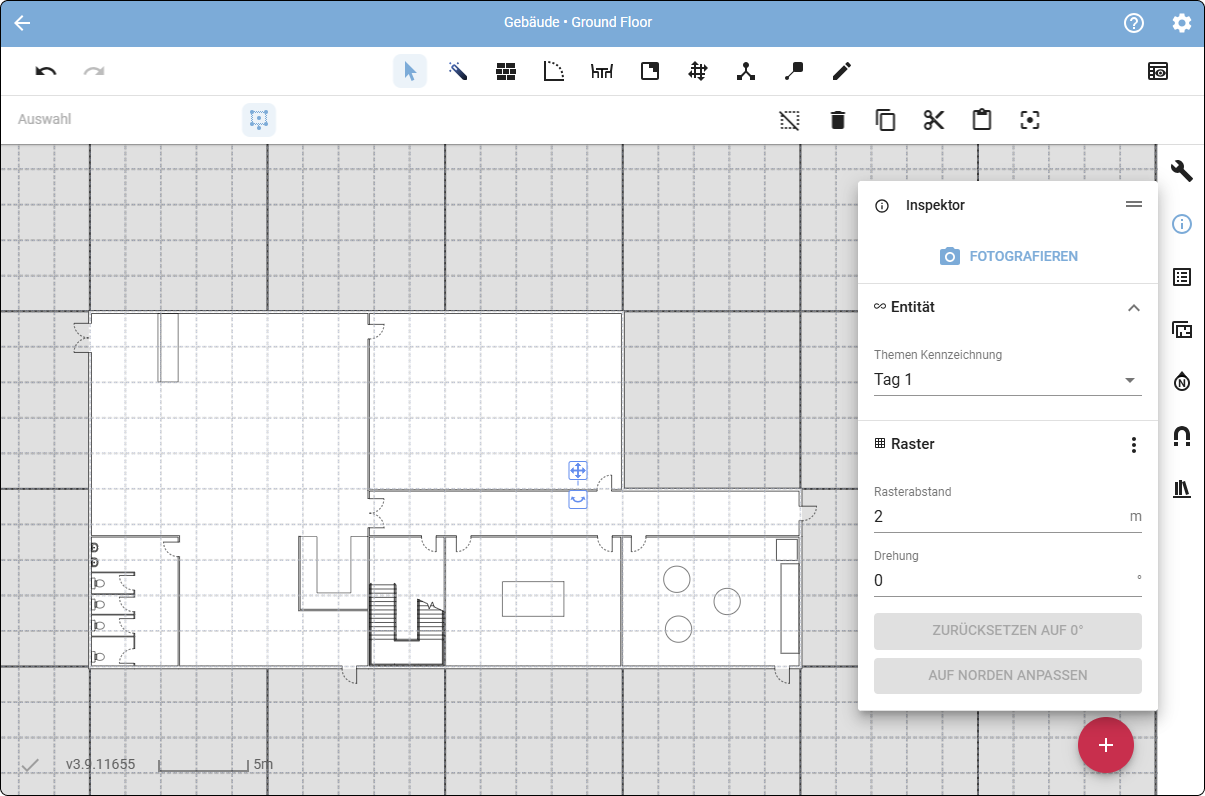This screenshot has width=1205, height=796.
Task: Open settings gear in header
Action: [1182, 23]
